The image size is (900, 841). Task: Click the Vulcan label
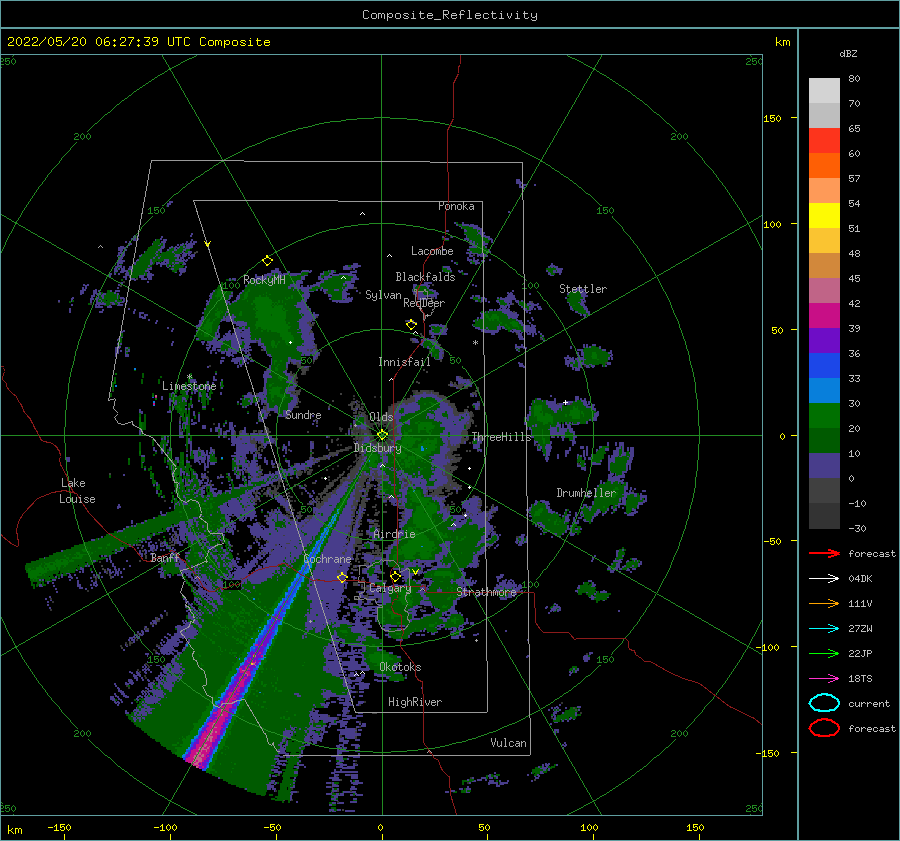pyautogui.click(x=508, y=743)
